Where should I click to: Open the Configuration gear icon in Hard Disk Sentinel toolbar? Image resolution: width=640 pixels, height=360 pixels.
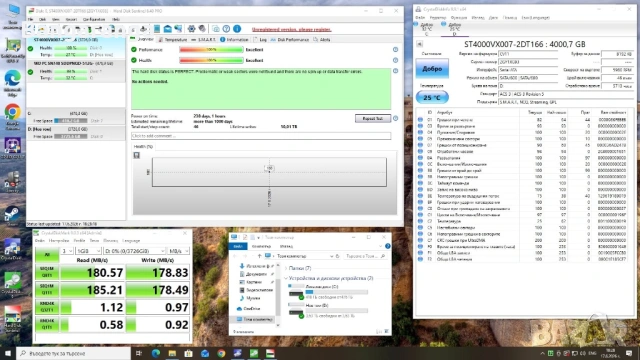click(191, 29)
